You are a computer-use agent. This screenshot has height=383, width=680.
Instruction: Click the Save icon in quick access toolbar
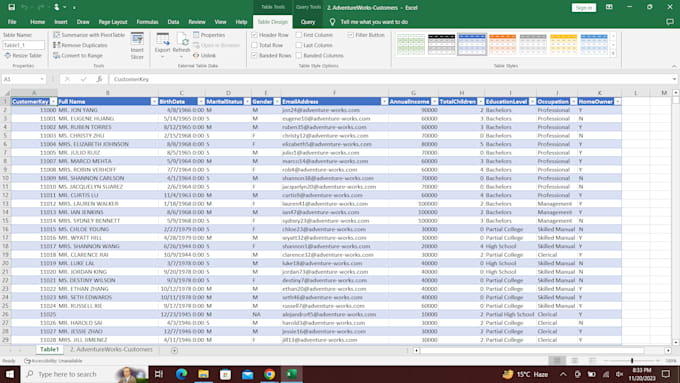[x=11, y=7]
